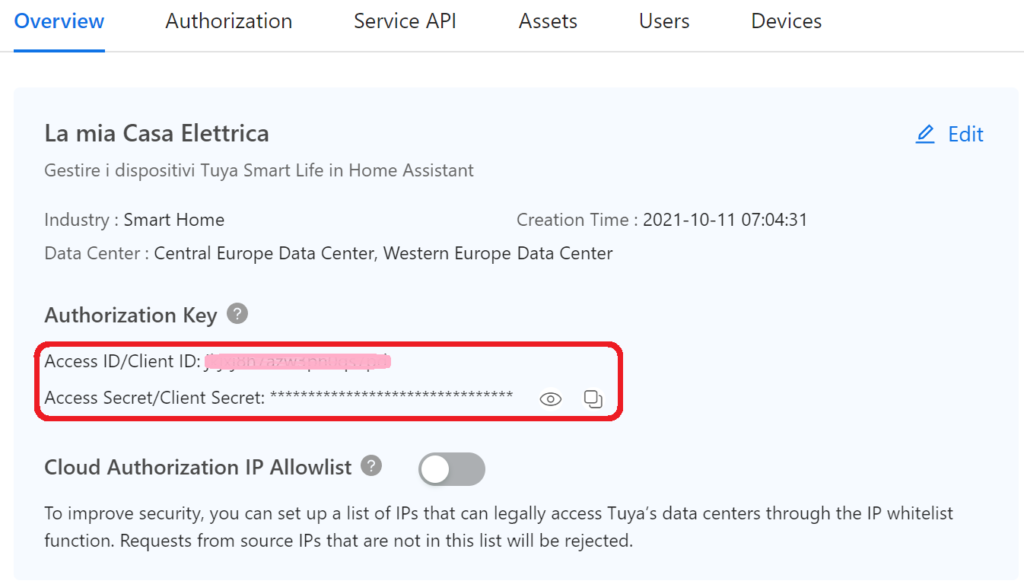Image resolution: width=1024 pixels, height=584 pixels.
Task: Click the project title La mia Casa Elettrica
Action: pos(157,133)
